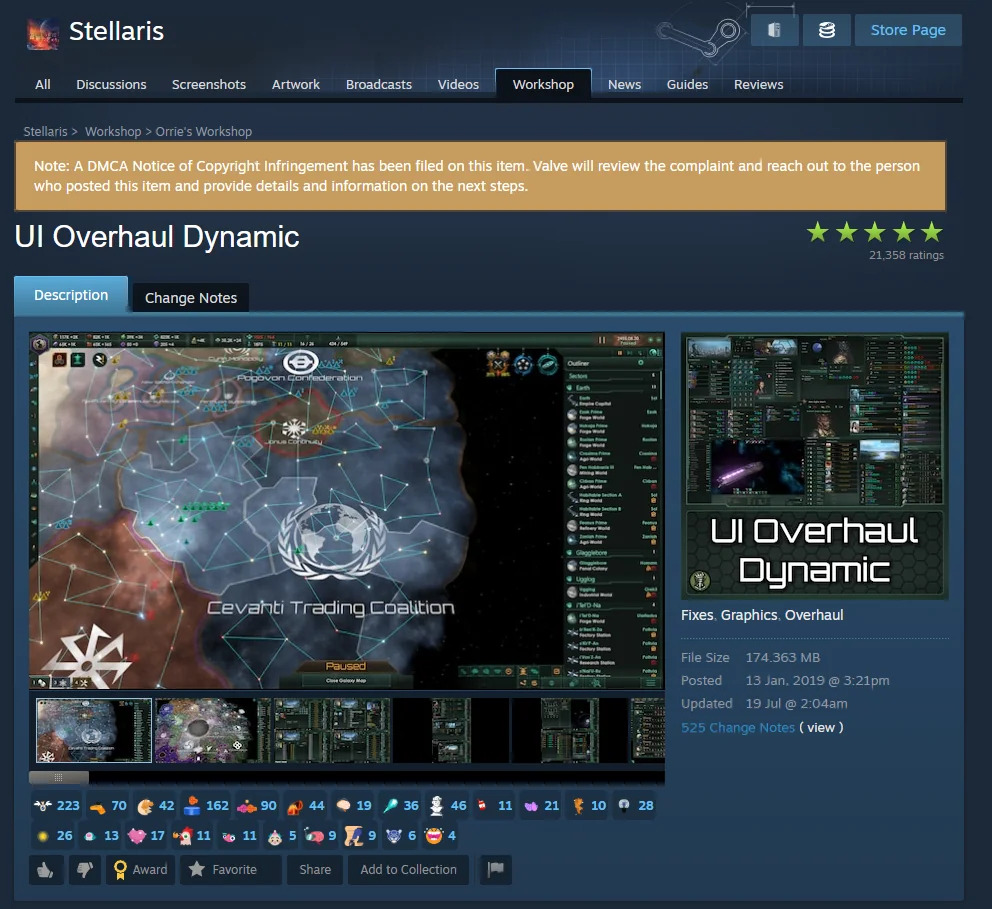Screen dimensions: 992x909
Task: Open the Change Notes tab
Action: tap(190, 298)
